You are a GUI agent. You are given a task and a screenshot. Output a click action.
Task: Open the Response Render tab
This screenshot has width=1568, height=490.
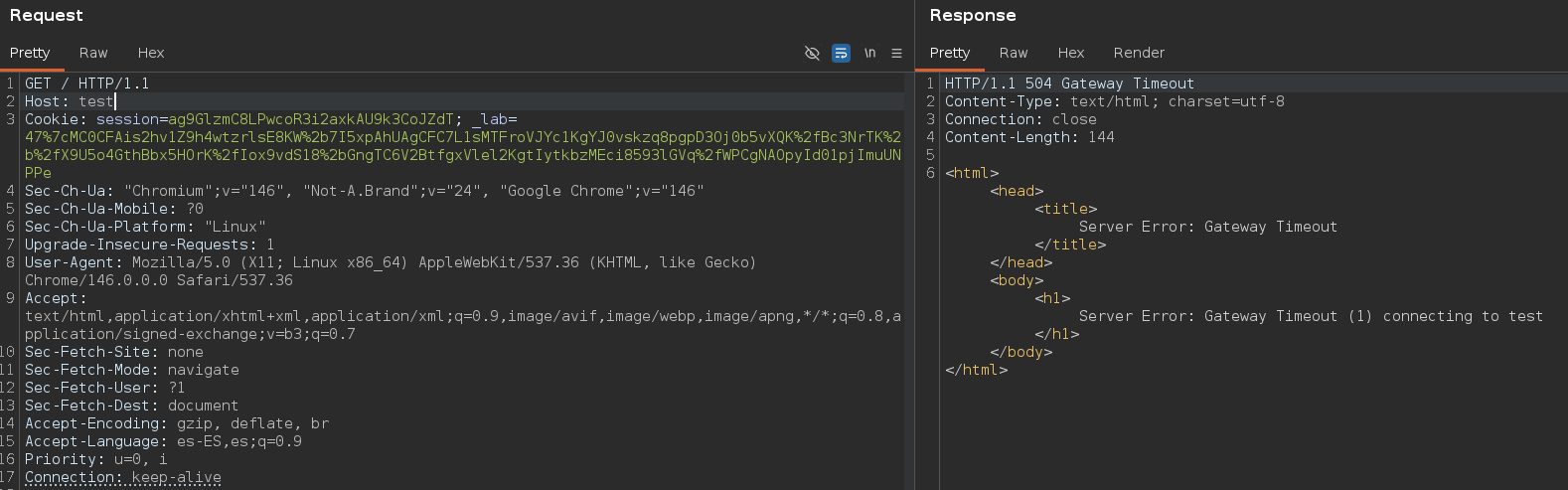coord(1139,53)
